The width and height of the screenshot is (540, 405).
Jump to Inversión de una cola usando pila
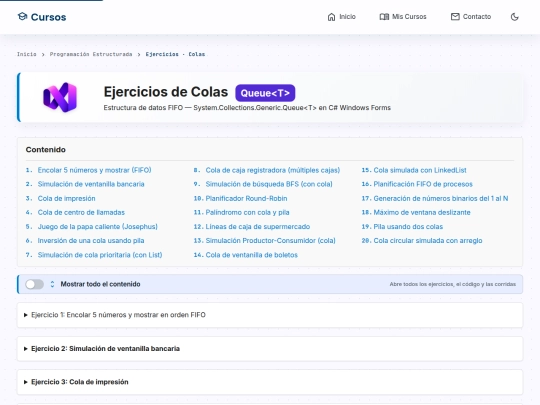point(91,241)
